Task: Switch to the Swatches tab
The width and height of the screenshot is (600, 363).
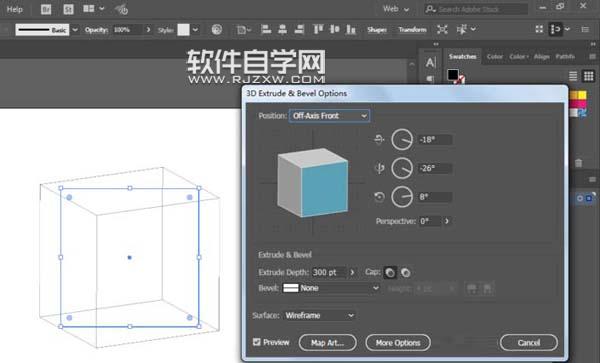Action: 463,57
